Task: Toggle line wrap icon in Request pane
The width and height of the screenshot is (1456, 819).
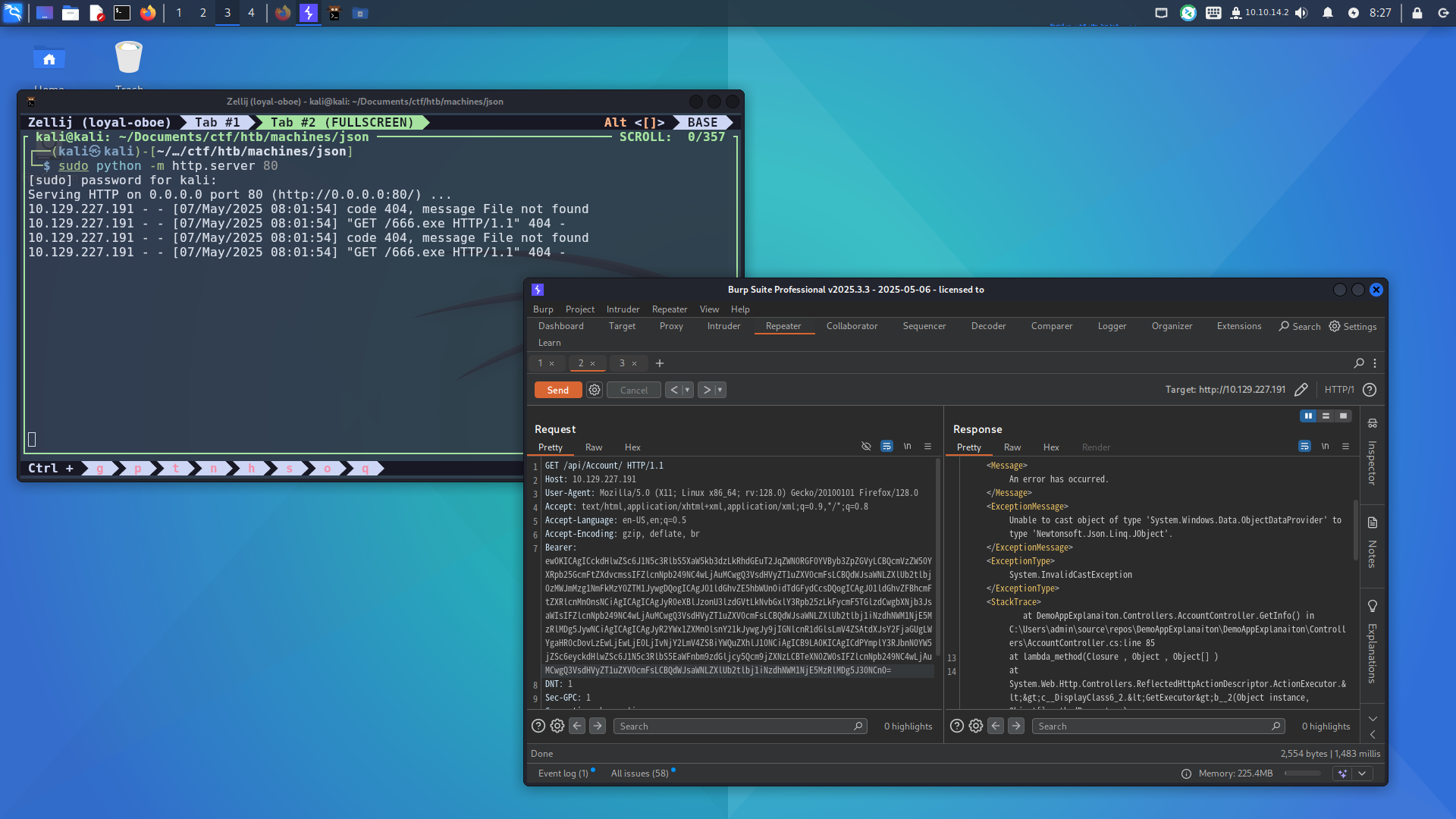Action: click(886, 446)
